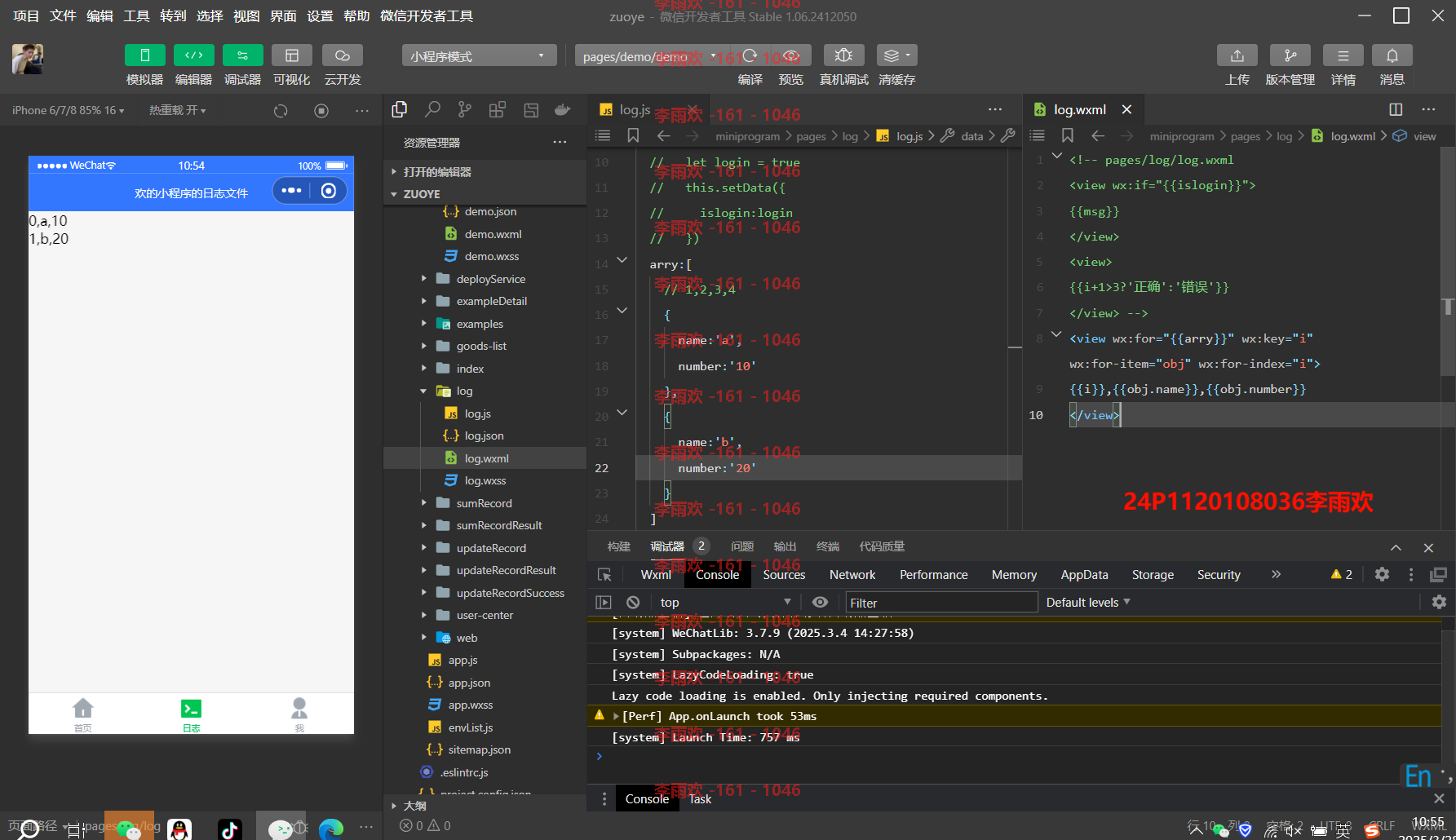Viewport: 1456px width, 840px height.
Task: Switch to the log.js editor tab
Action: pos(635,109)
